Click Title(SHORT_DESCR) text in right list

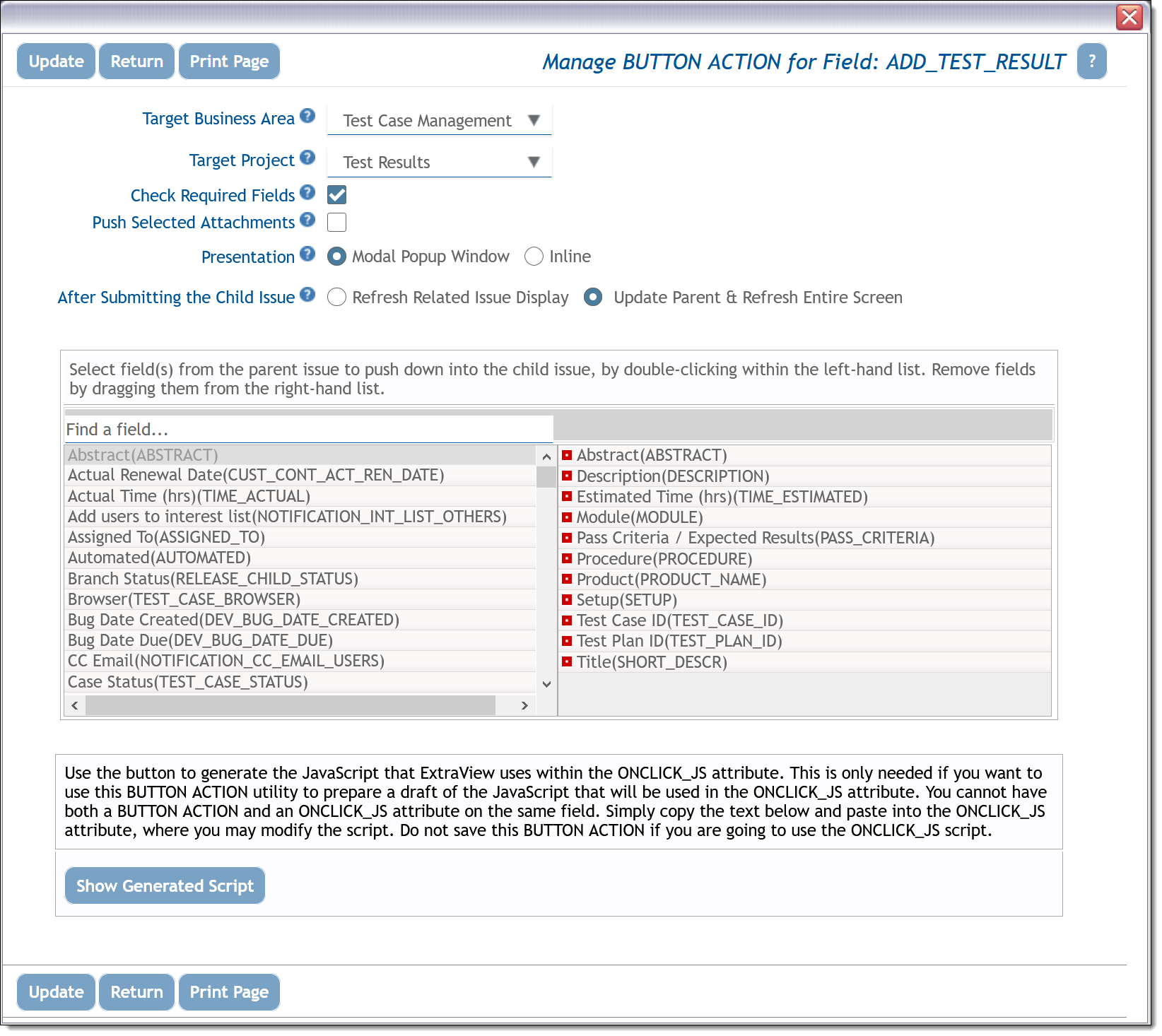click(x=652, y=662)
